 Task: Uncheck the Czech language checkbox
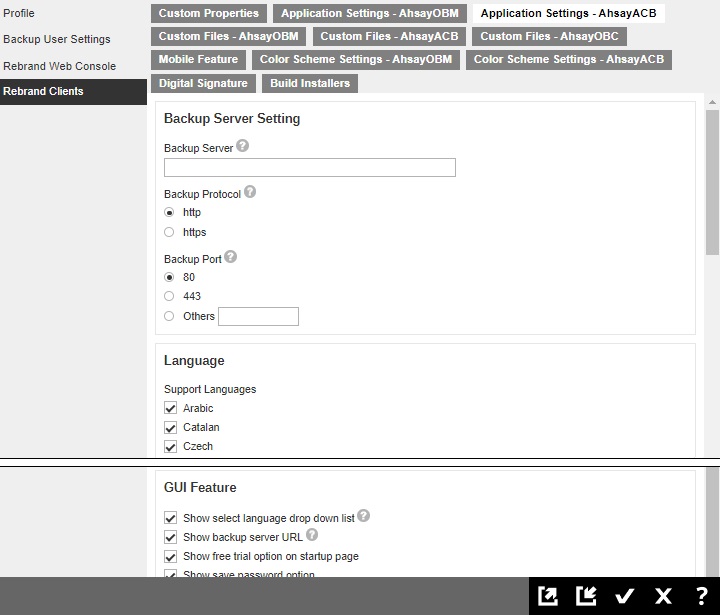[x=170, y=446]
